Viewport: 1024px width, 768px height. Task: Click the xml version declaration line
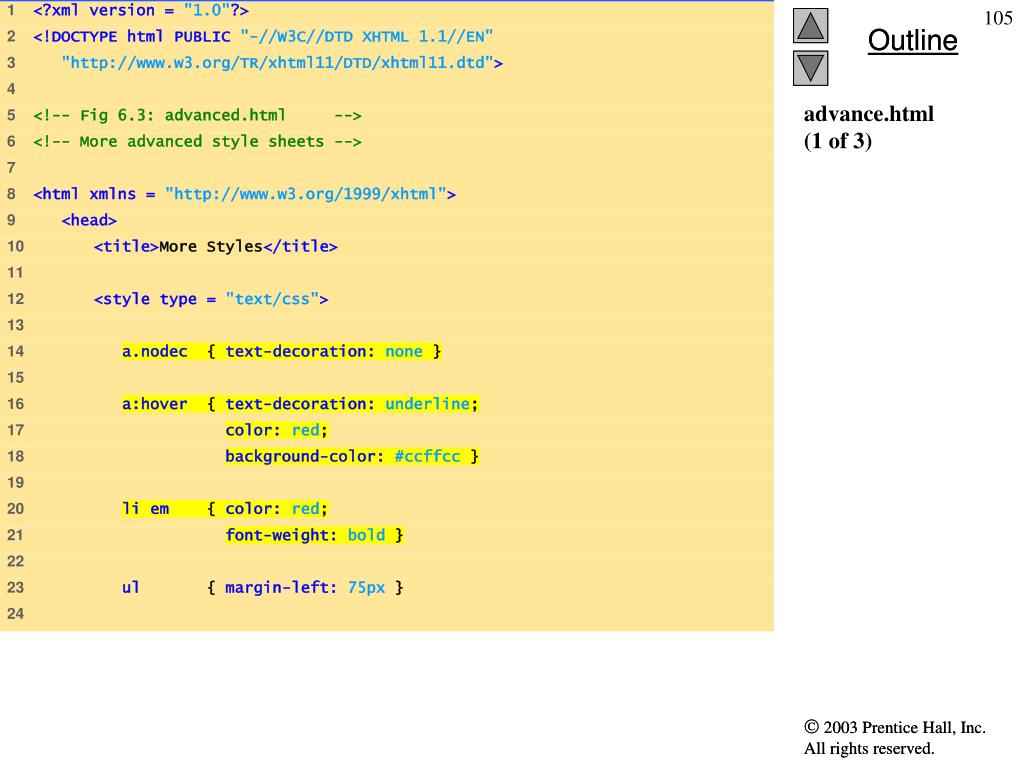click(x=141, y=11)
